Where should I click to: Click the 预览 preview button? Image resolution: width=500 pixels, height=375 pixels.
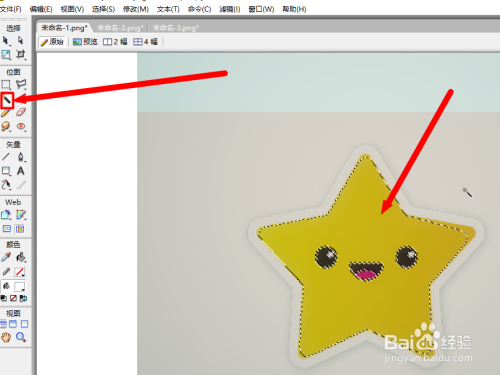click(x=85, y=42)
